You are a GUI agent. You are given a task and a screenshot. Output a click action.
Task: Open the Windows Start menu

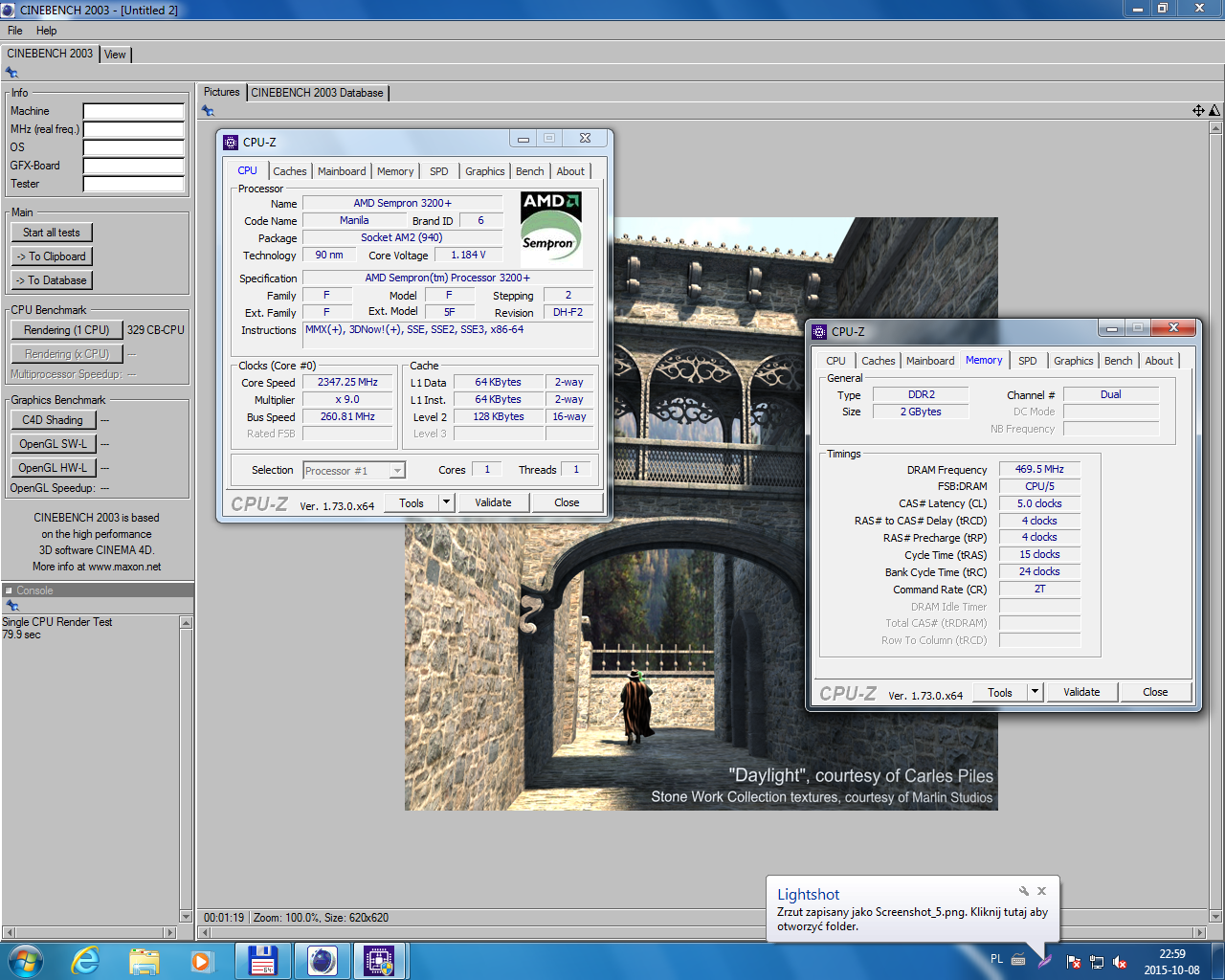(25, 961)
